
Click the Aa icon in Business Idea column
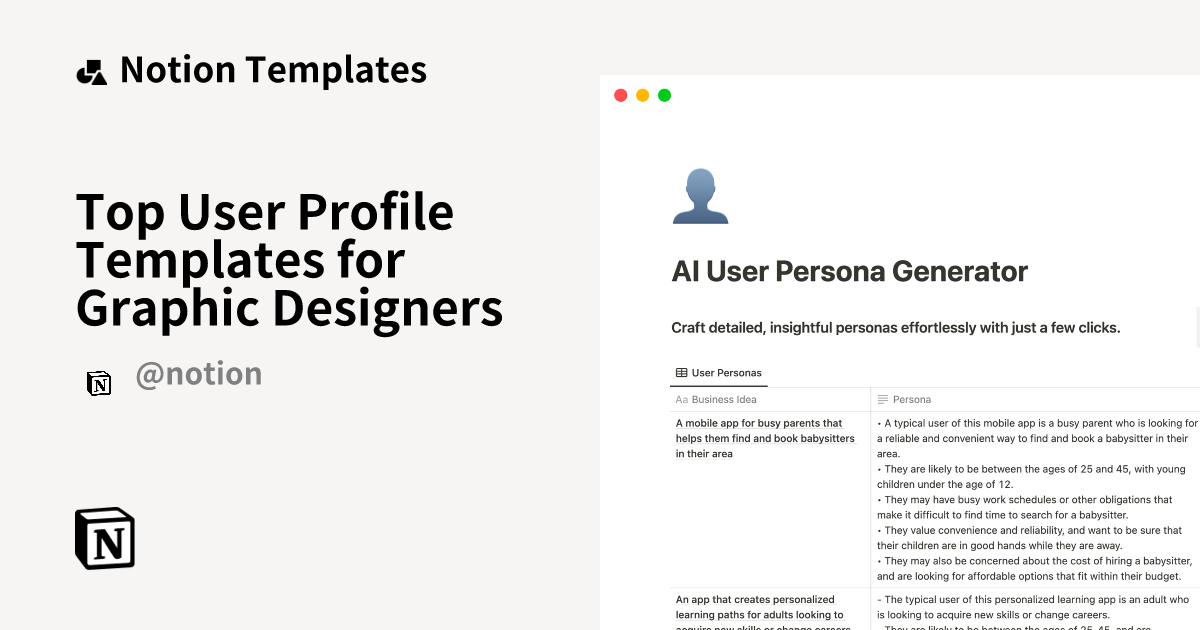[682, 399]
